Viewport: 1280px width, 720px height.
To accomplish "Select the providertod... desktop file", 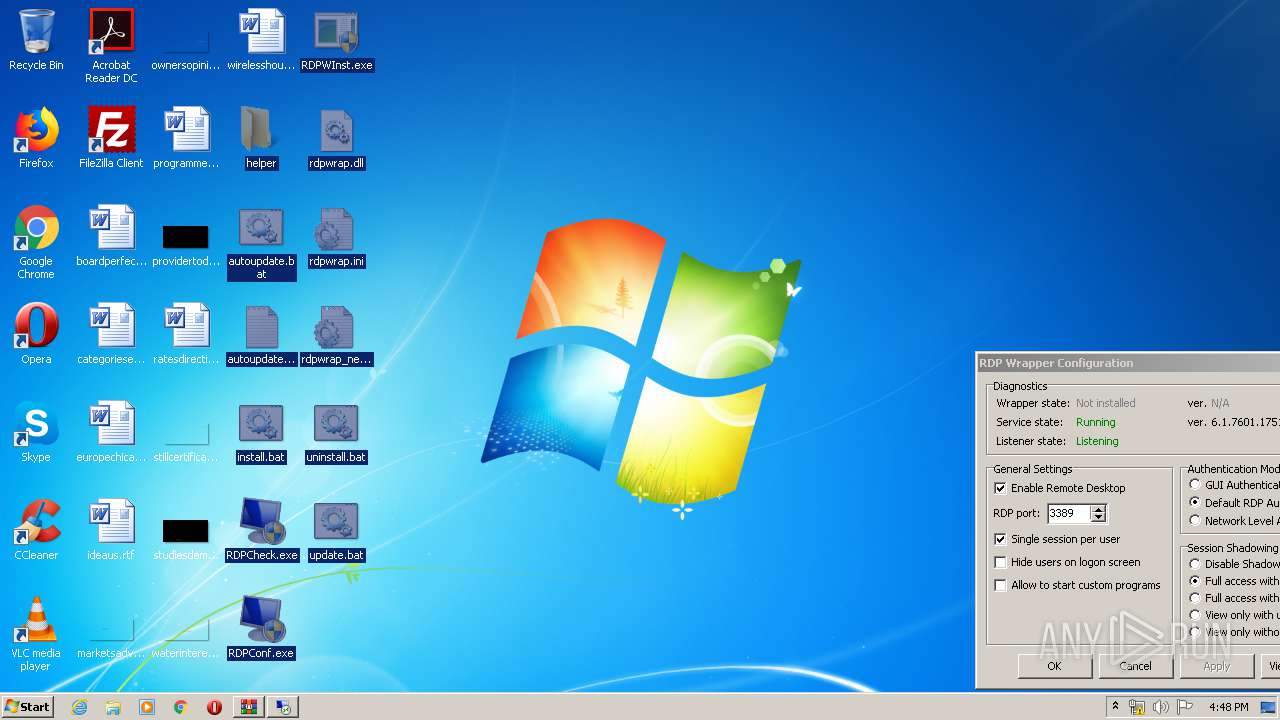I will coord(186,246).
